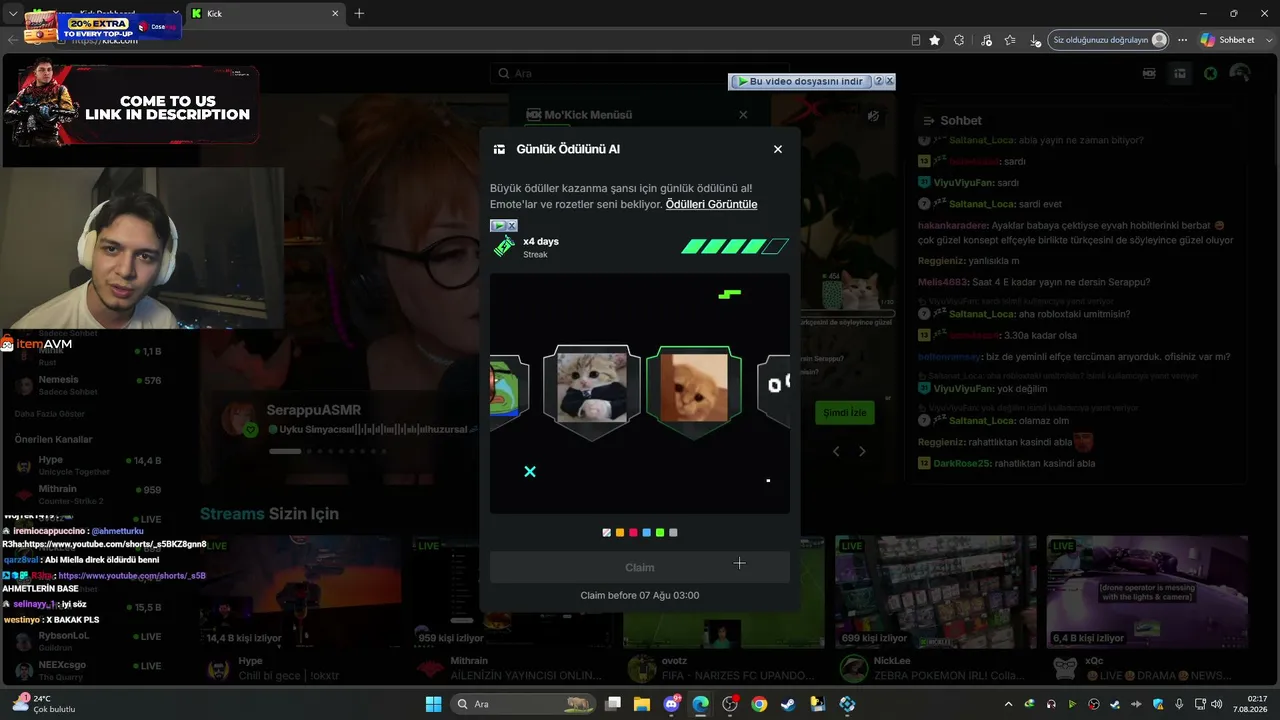This screenshot has width=1280, height=720.
Task: Open the Ödülleri Görüntüle link
Action: click(711, 204)
